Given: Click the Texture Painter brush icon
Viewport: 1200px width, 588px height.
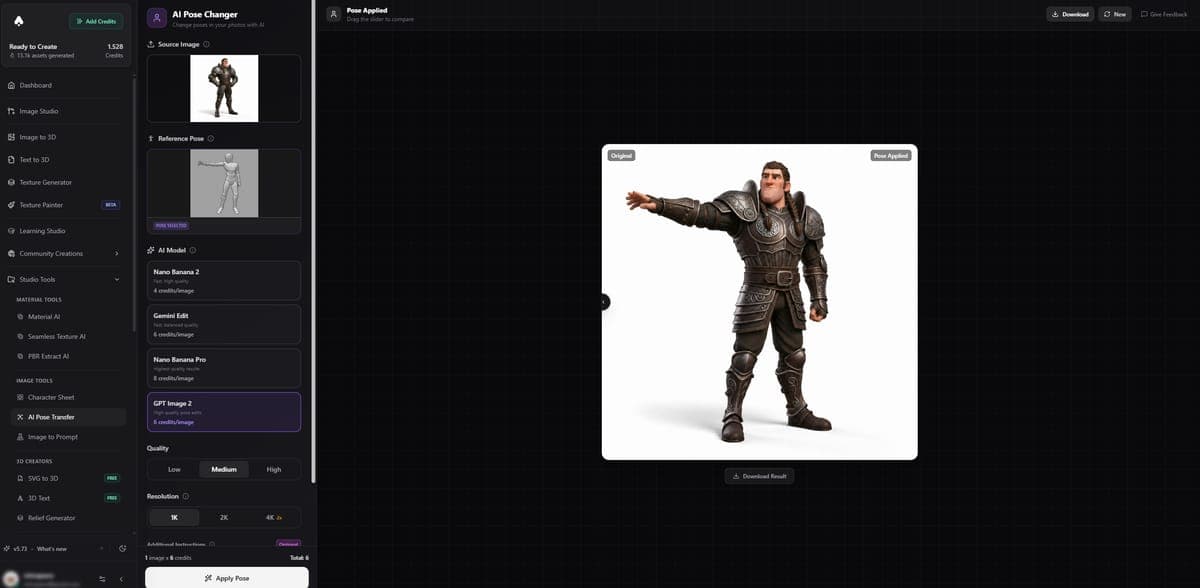Looking at the screenshot, I should pos(11,205).
